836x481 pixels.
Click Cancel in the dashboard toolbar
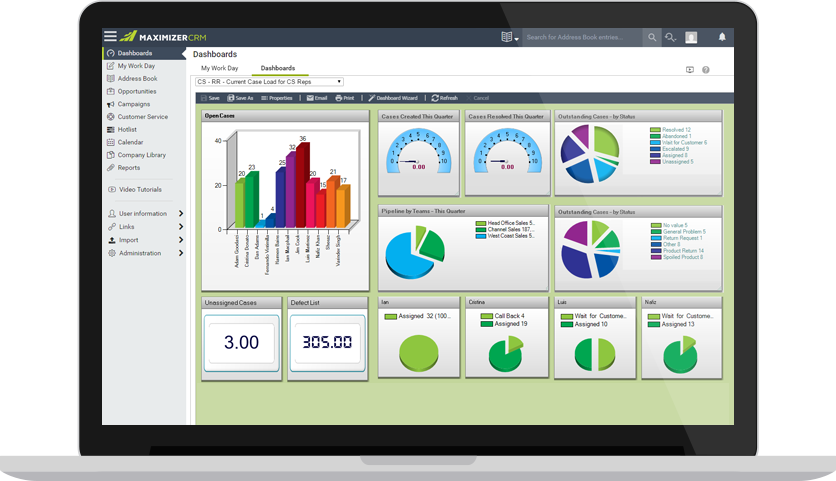click(477, 98)
